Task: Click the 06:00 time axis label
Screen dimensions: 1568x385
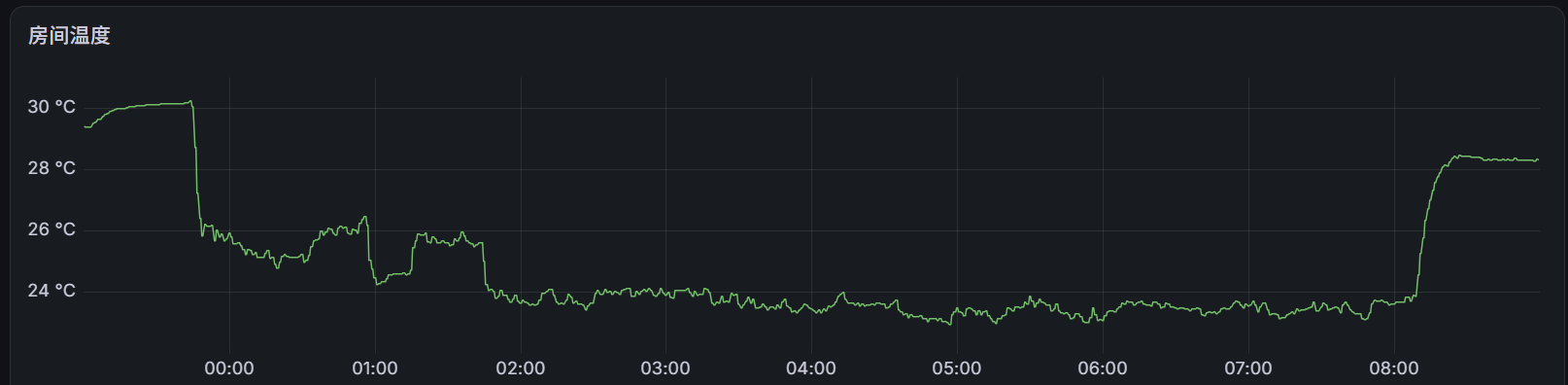Action: tap(1103, 368)
